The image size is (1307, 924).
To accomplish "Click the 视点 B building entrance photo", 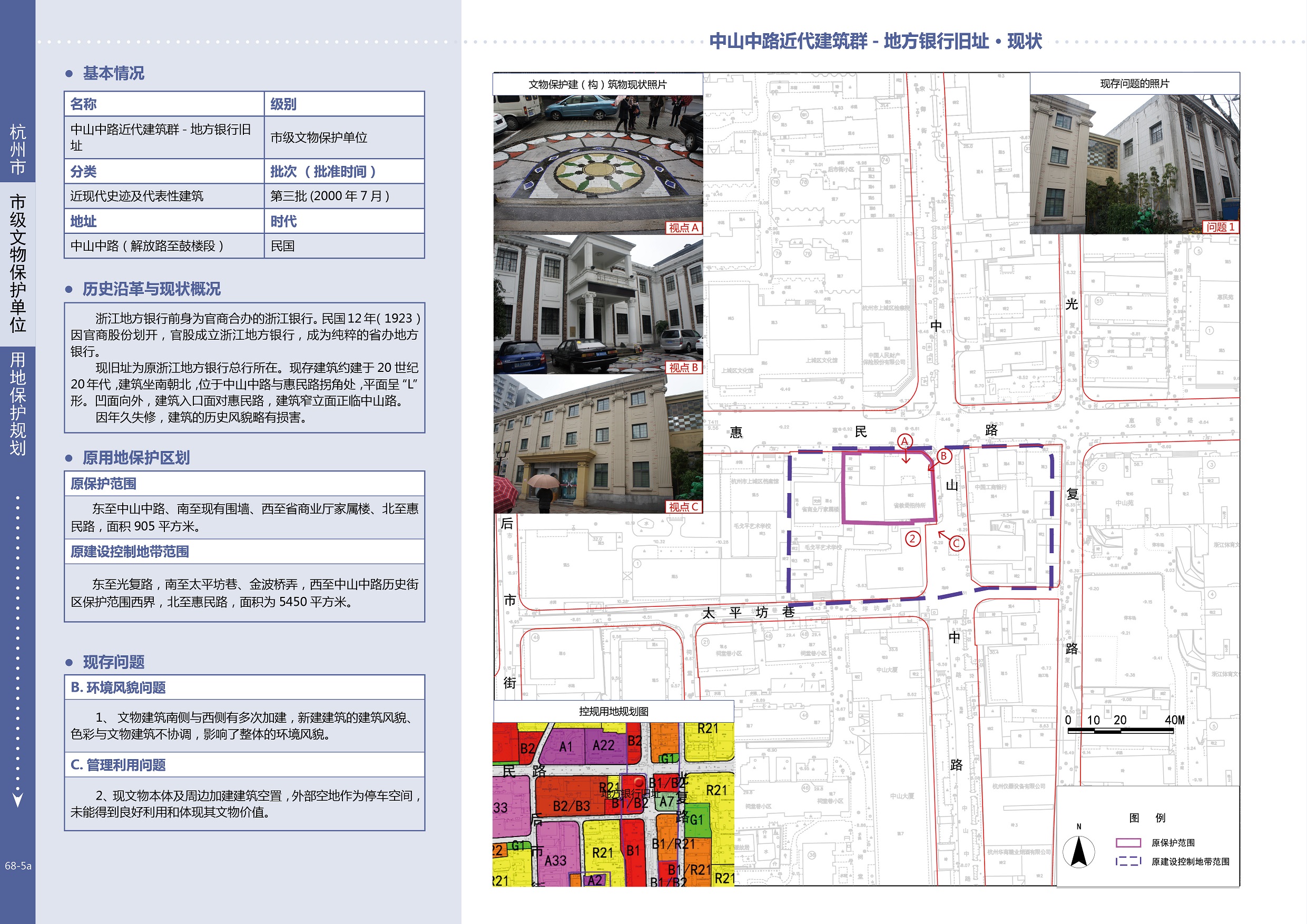I will point(598,304).
